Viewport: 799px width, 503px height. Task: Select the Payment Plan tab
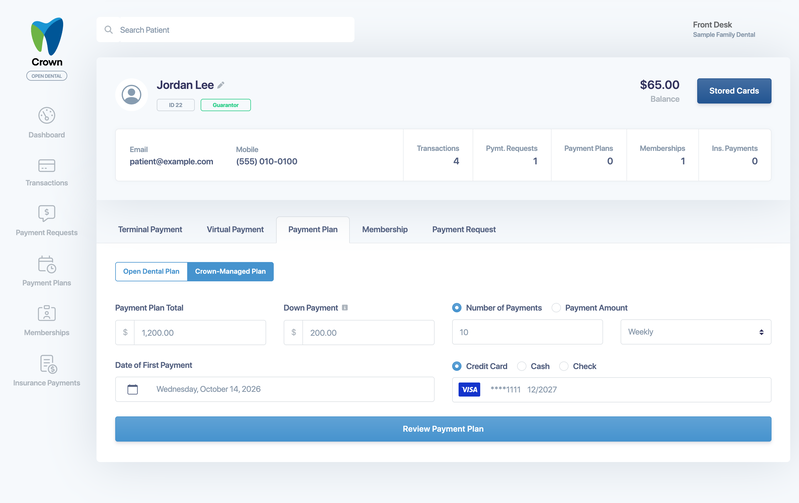313,230
